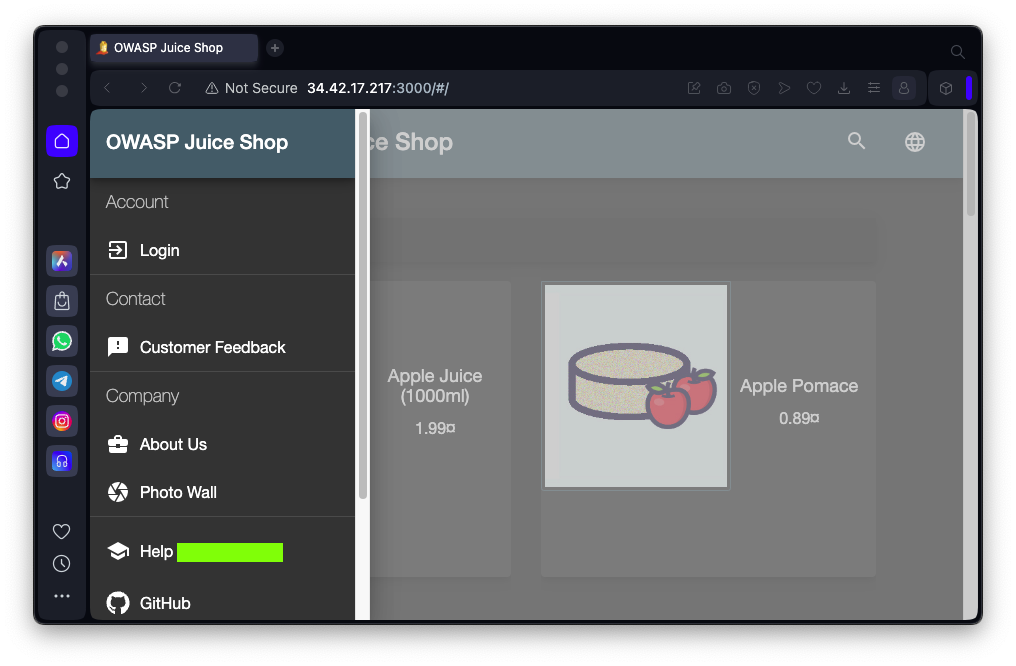Open the user profile account icon
Screen dimensions: 1016x666
coord(904,88)
